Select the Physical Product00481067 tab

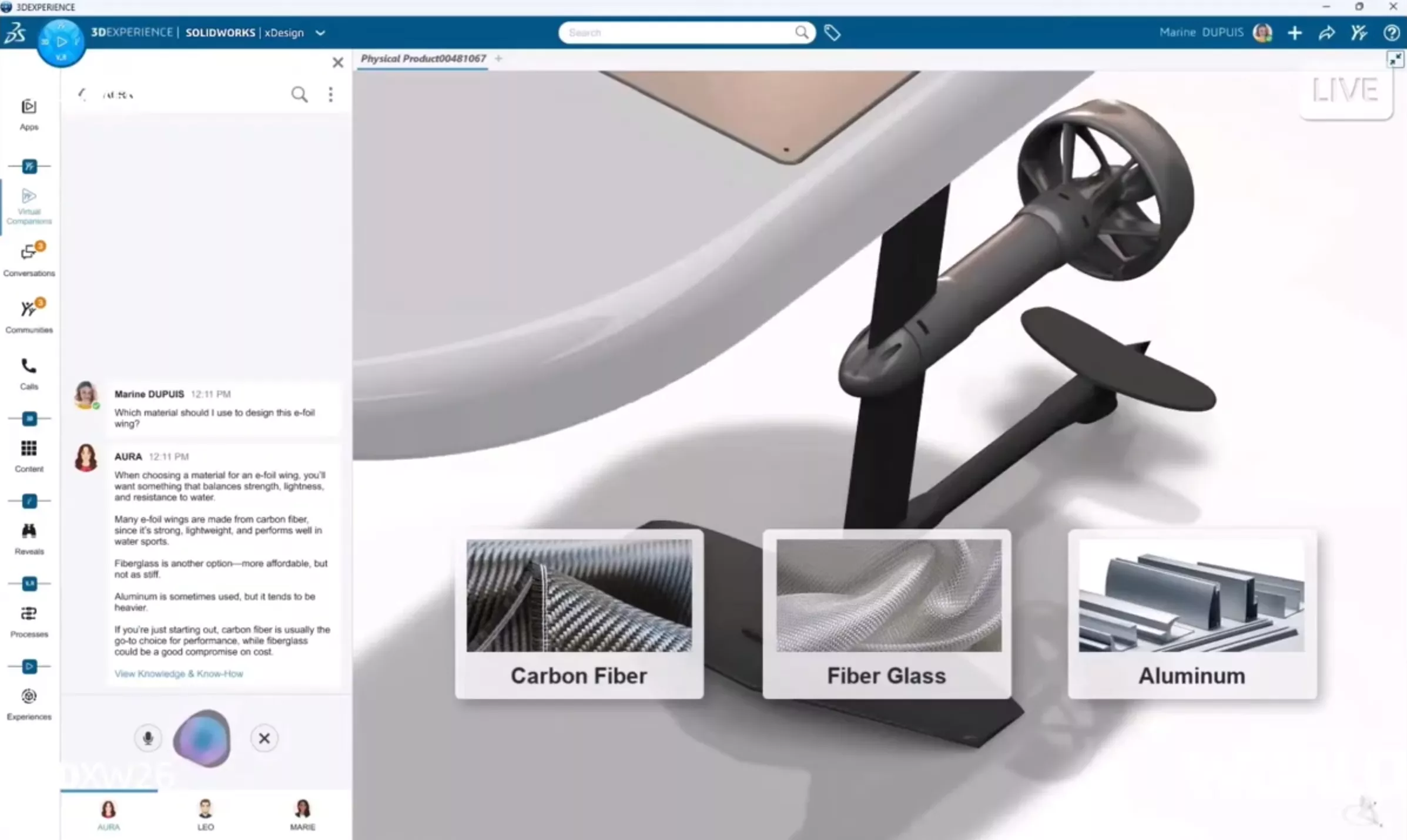(x=423, y=59)
